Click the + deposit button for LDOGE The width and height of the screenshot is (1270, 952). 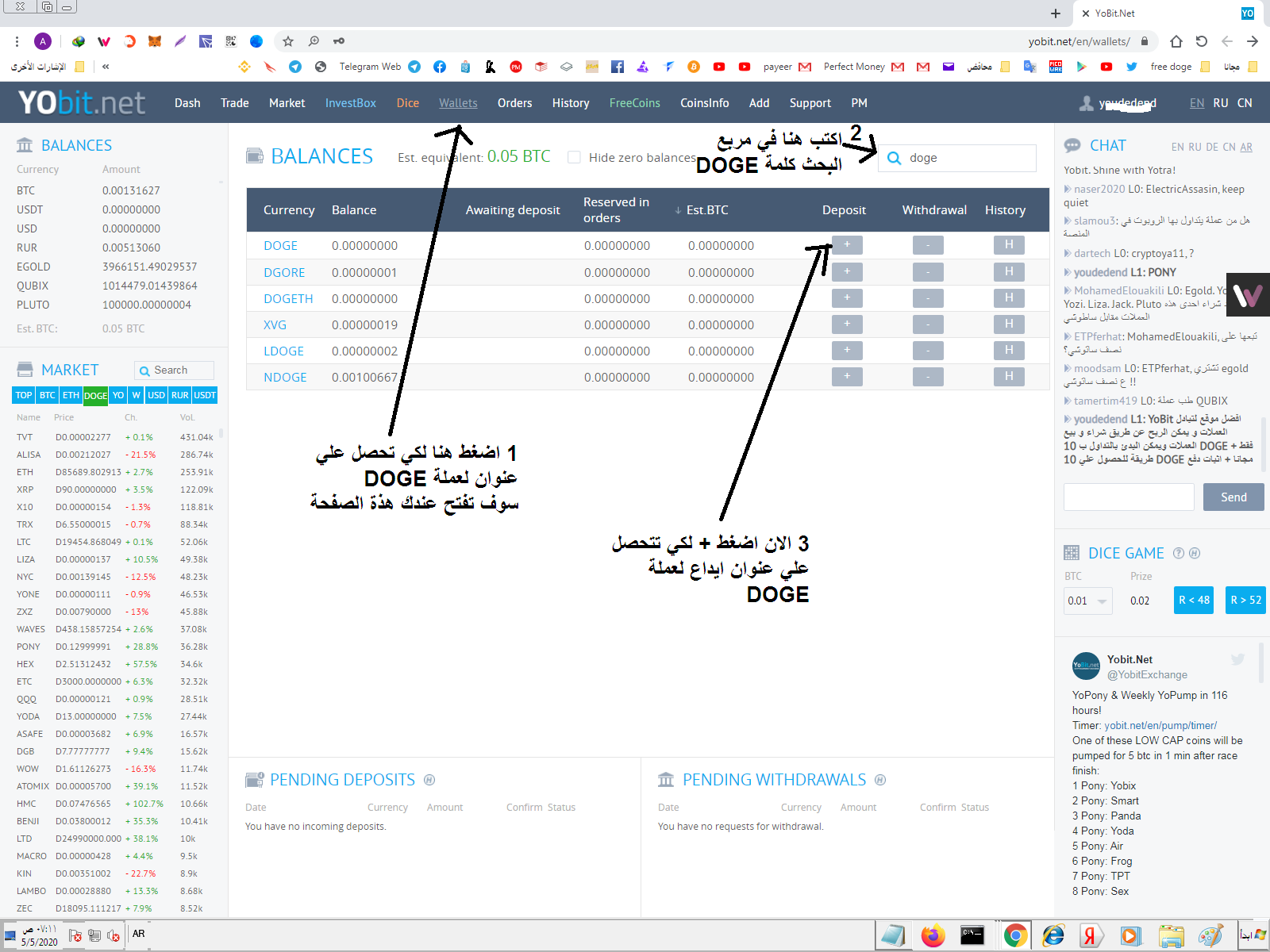point(847,351)
